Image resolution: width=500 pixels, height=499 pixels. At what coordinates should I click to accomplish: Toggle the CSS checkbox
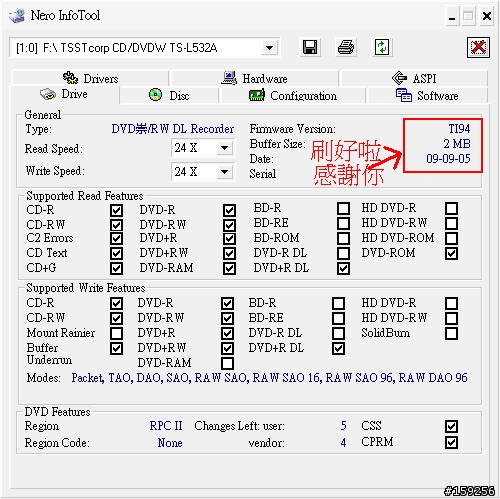[451, 426]
